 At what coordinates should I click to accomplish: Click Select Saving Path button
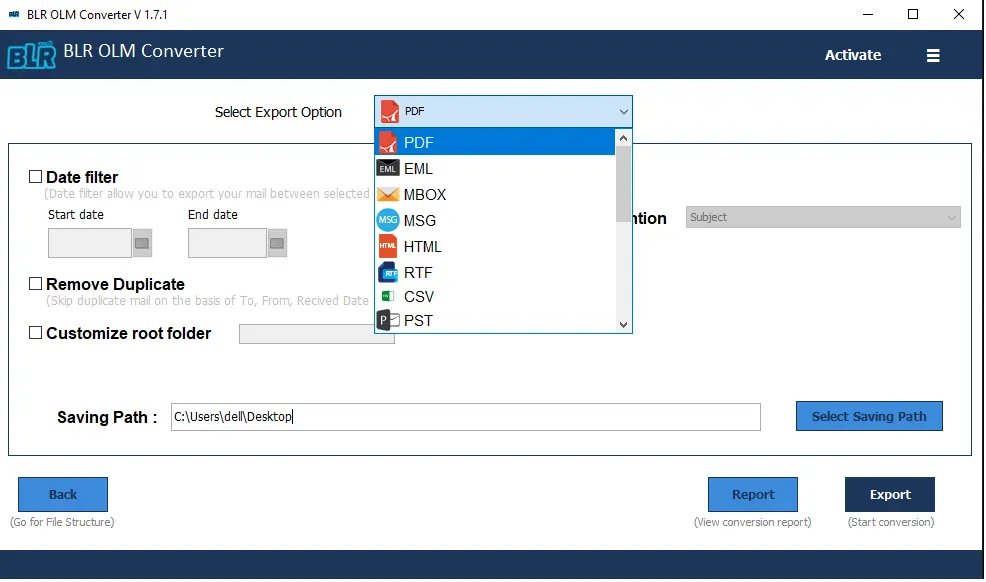point(869,416)
